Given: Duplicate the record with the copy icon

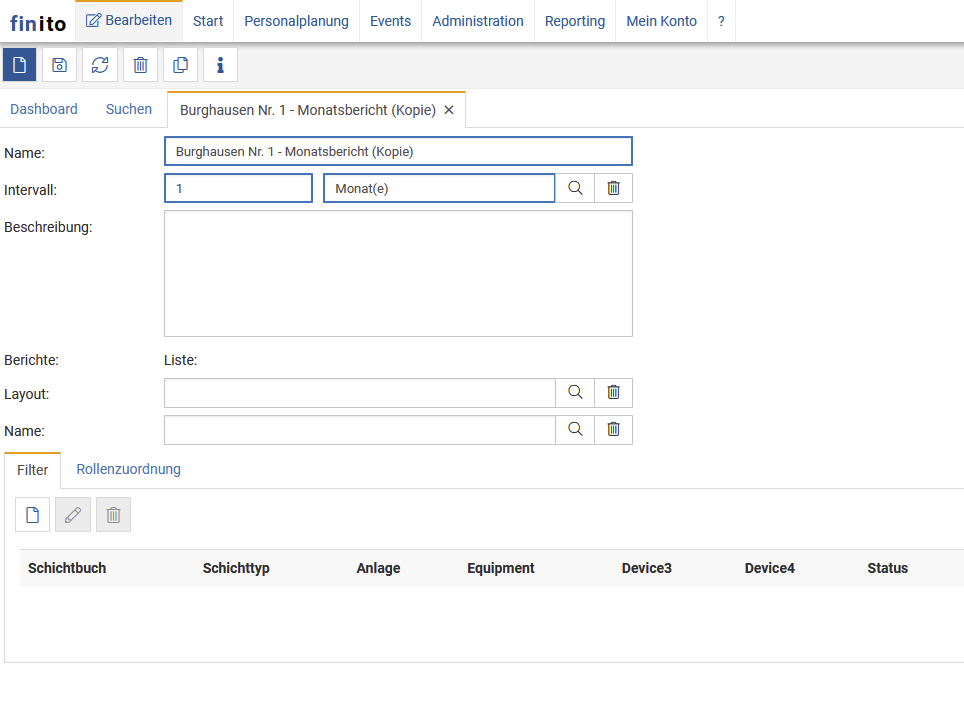Looking at the screenshot, I should point(180,65).
